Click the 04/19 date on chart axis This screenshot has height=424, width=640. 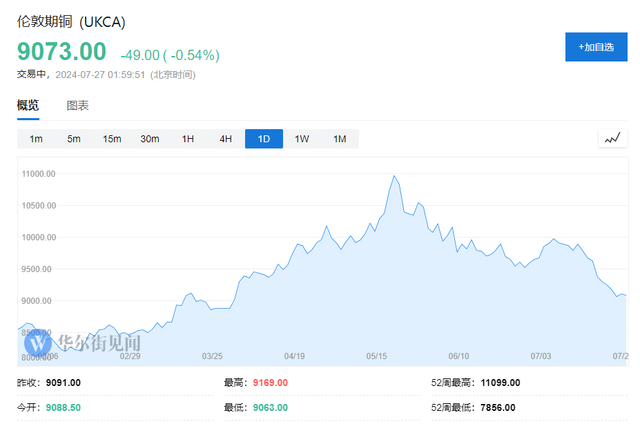(x=294, y=355)
